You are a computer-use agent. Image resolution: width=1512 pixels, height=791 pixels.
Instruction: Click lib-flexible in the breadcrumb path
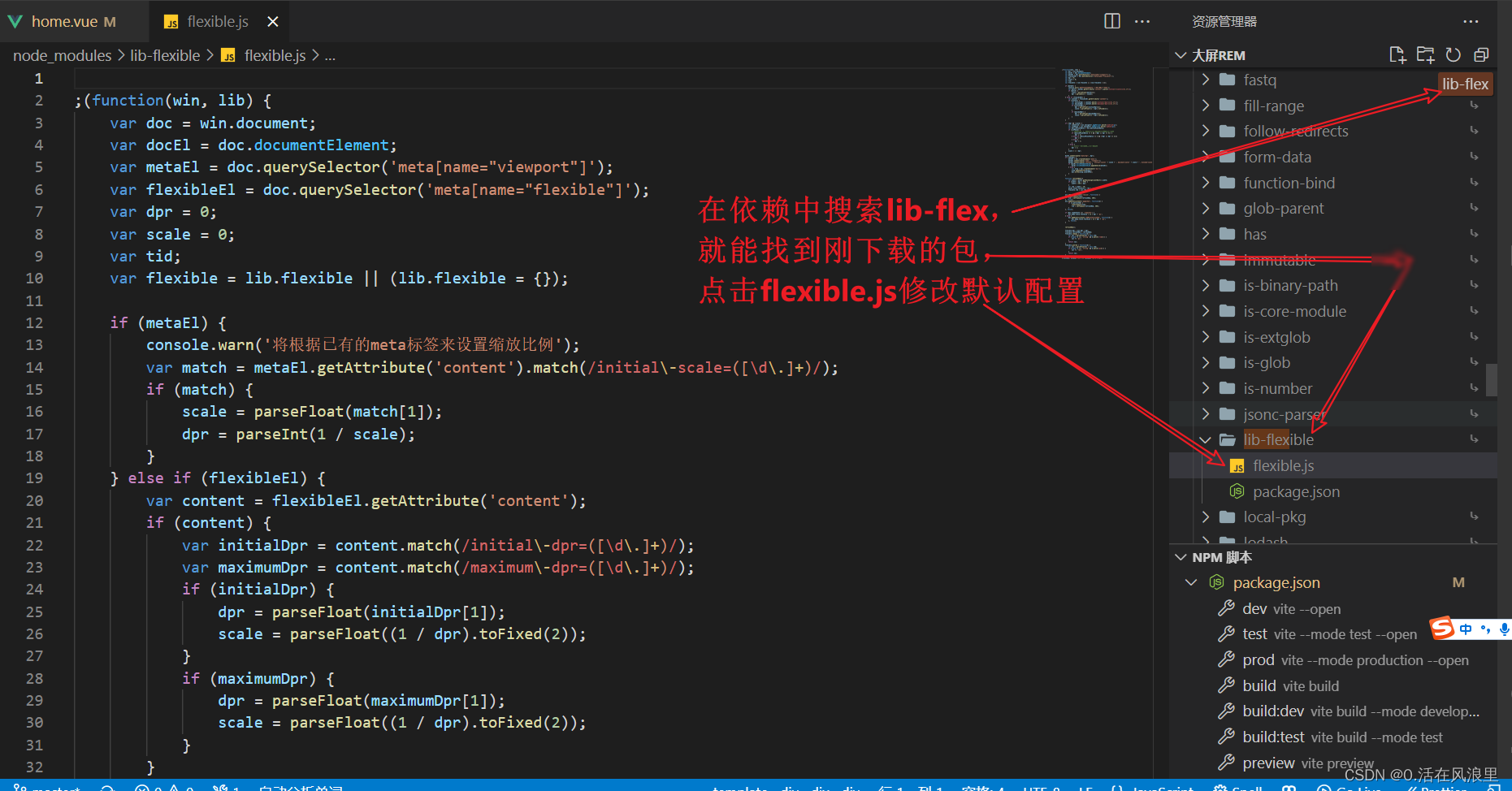click(x=165, y=55)
